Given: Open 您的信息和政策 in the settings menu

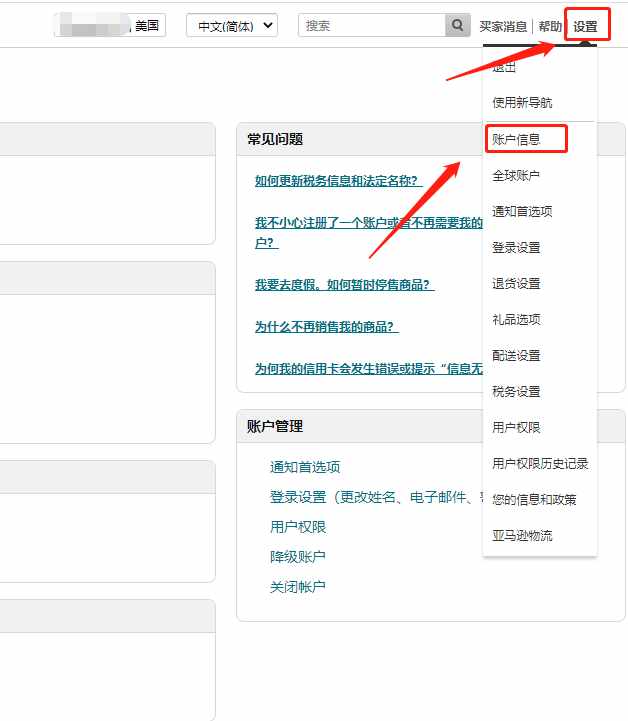Looking at the screenshot, I should click(x=534, y=499).
